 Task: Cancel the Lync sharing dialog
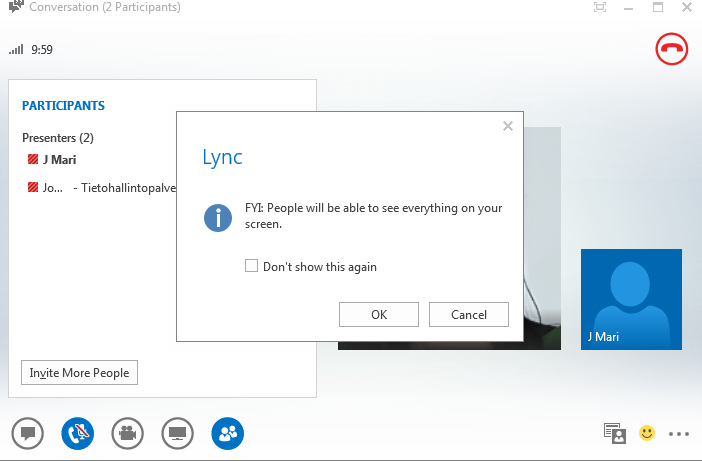(x=469, y=314)
